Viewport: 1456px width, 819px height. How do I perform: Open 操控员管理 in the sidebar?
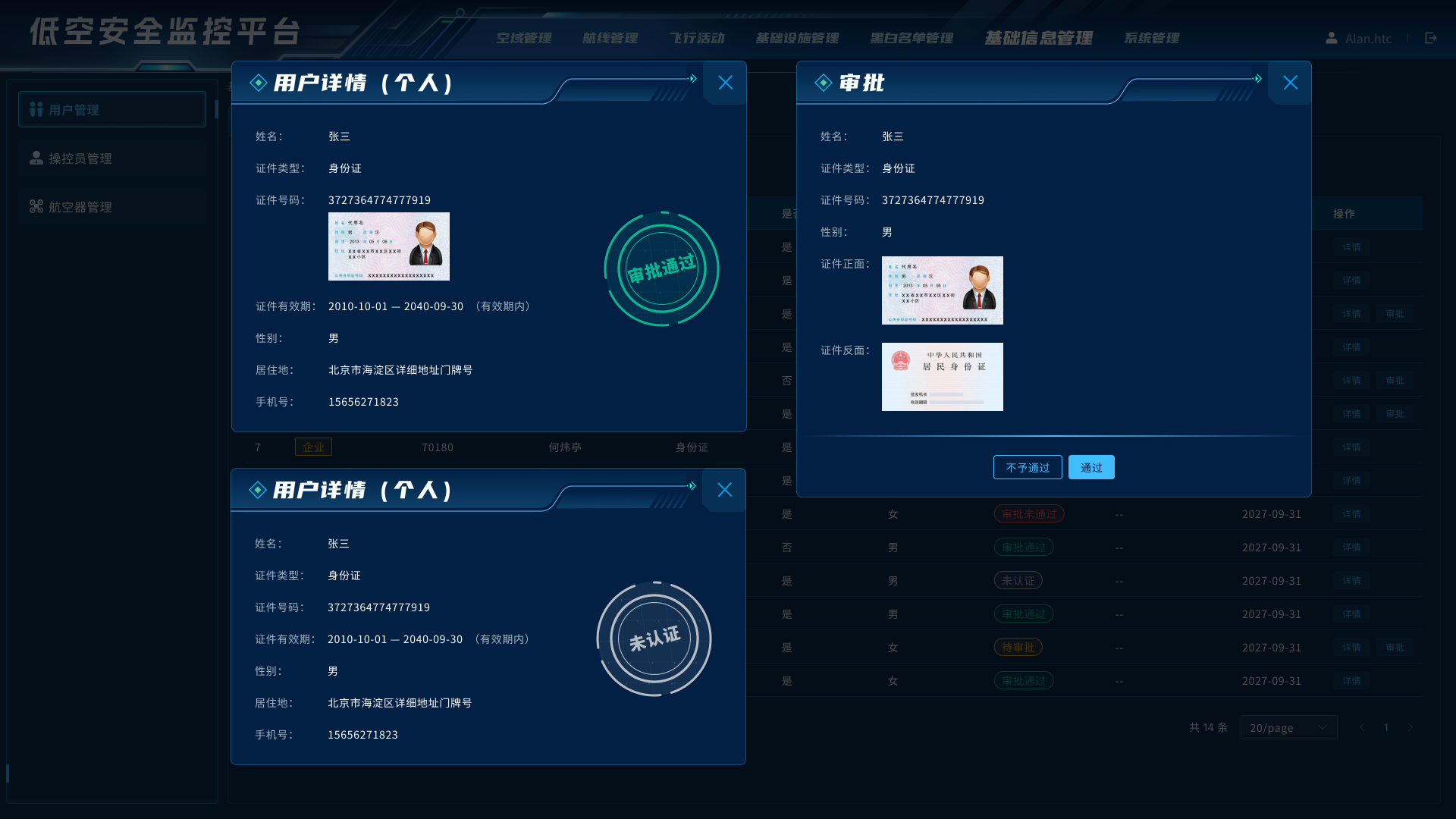click(x=112, y=158)
